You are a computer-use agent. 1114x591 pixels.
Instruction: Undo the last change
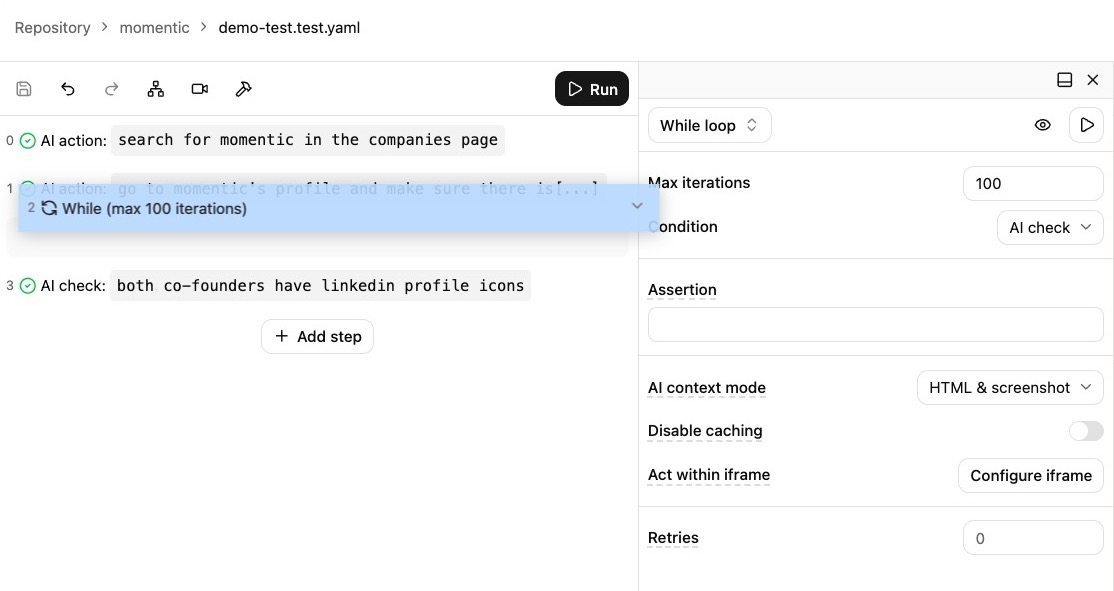[x=67, y=89]
